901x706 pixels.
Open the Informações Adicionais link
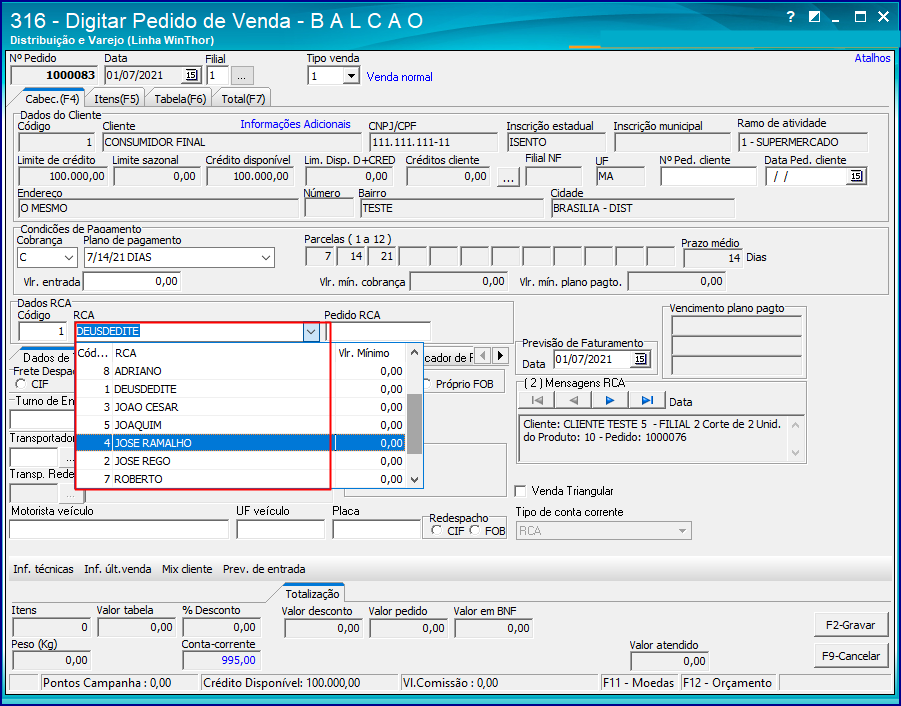[295, 124]
